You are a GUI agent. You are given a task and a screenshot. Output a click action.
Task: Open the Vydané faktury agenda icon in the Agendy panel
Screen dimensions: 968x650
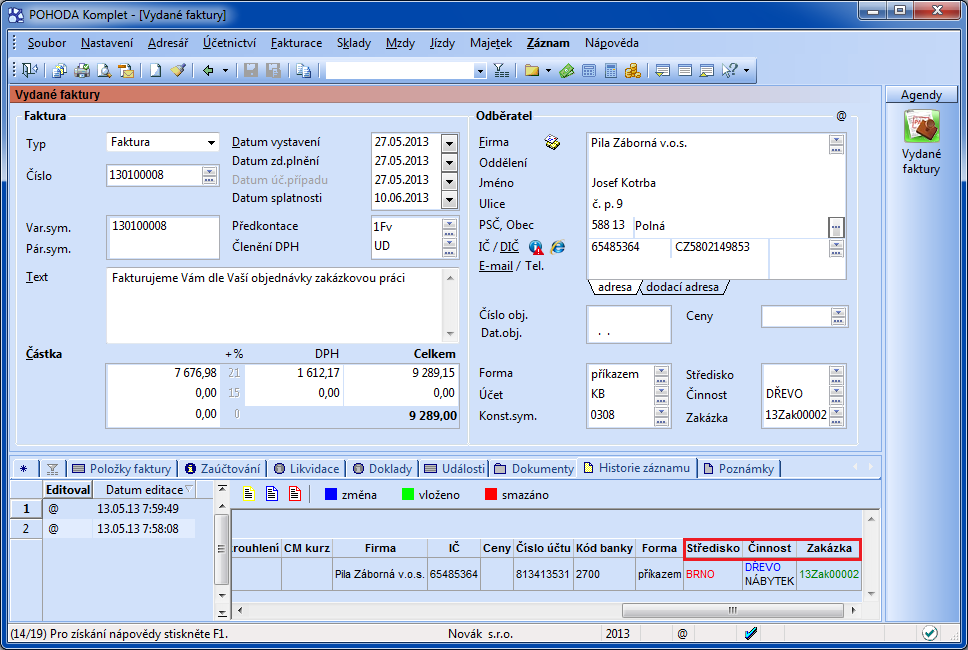point(921,126)
